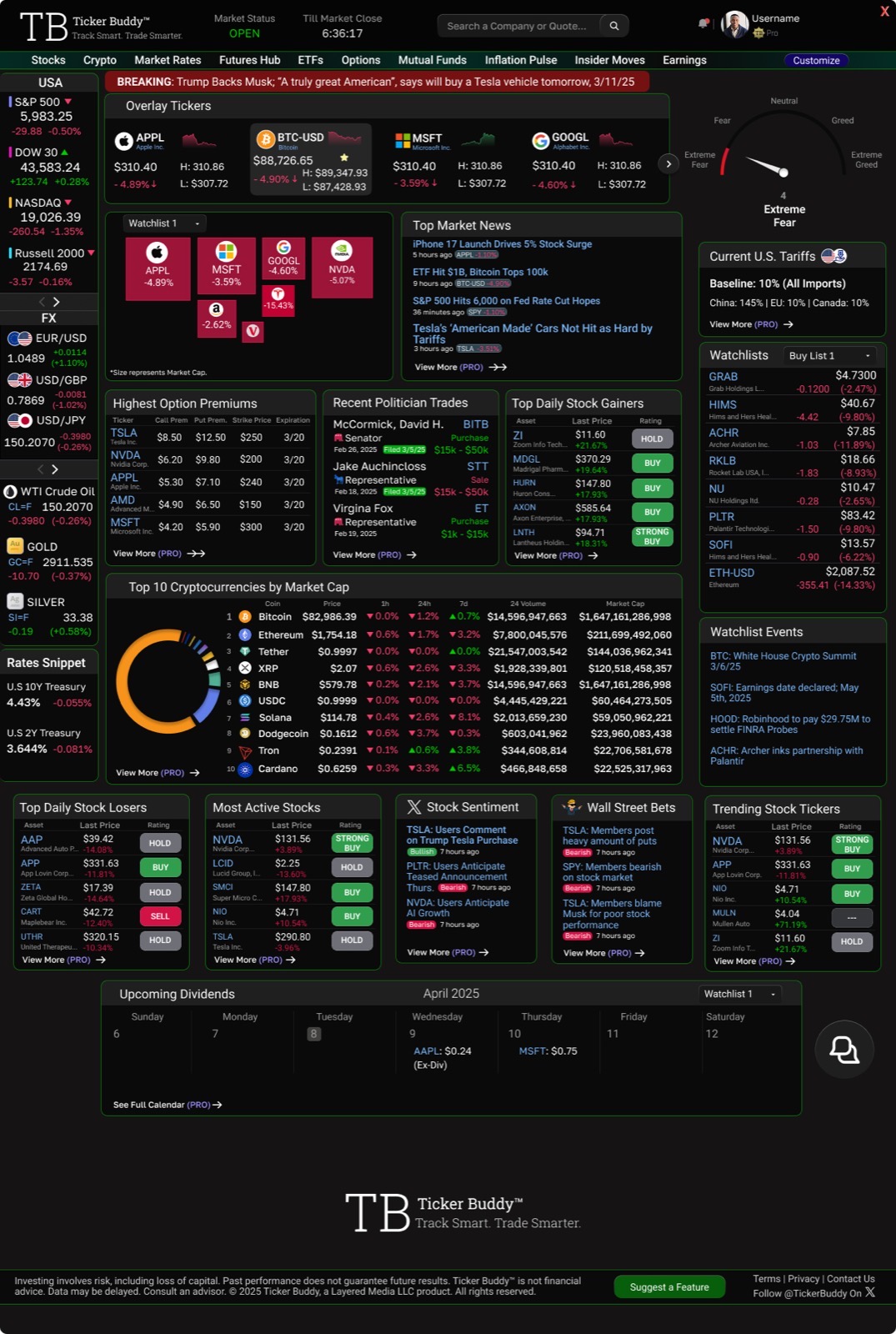The width and height of the screenshot is (896, 1334).
Task: Click the Ethereum coin icon in crypto table
Action: click(245, 634)
